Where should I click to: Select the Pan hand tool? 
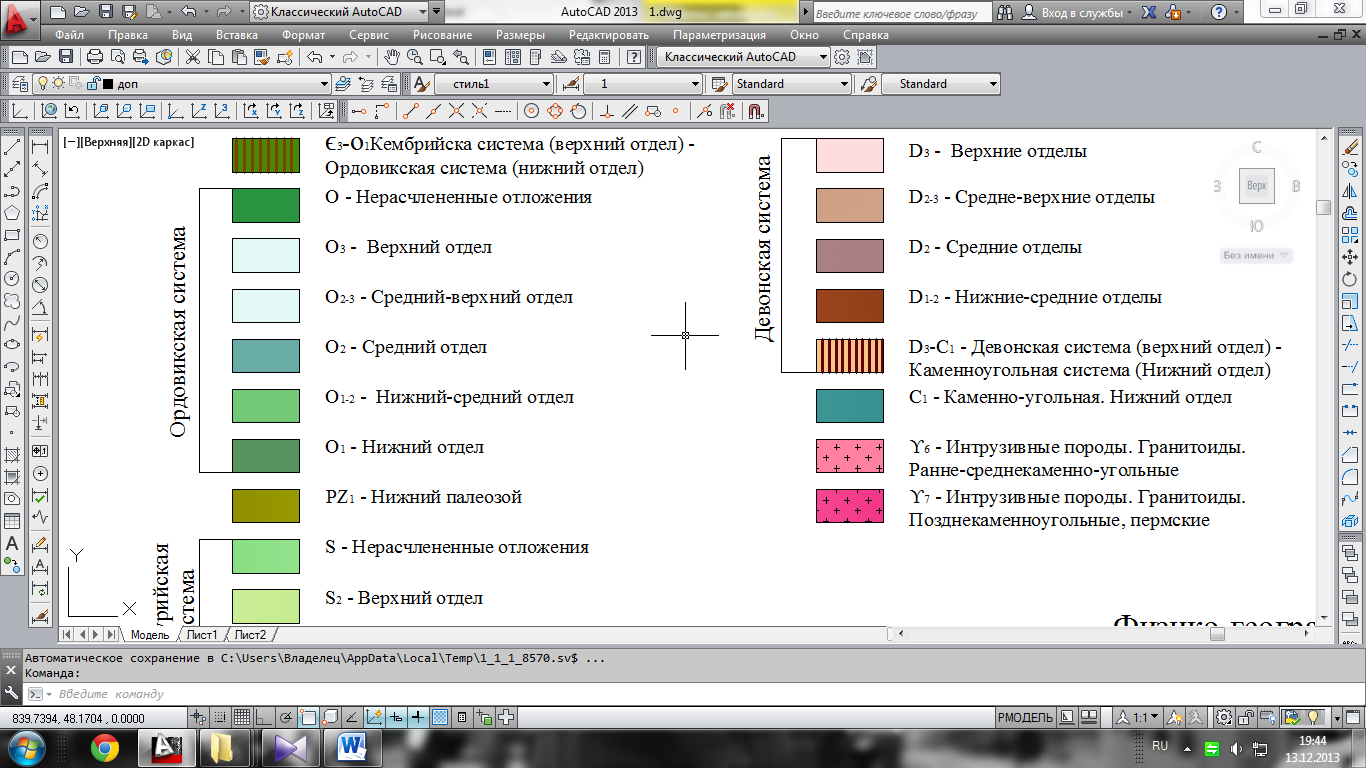(x=392, y=57)
